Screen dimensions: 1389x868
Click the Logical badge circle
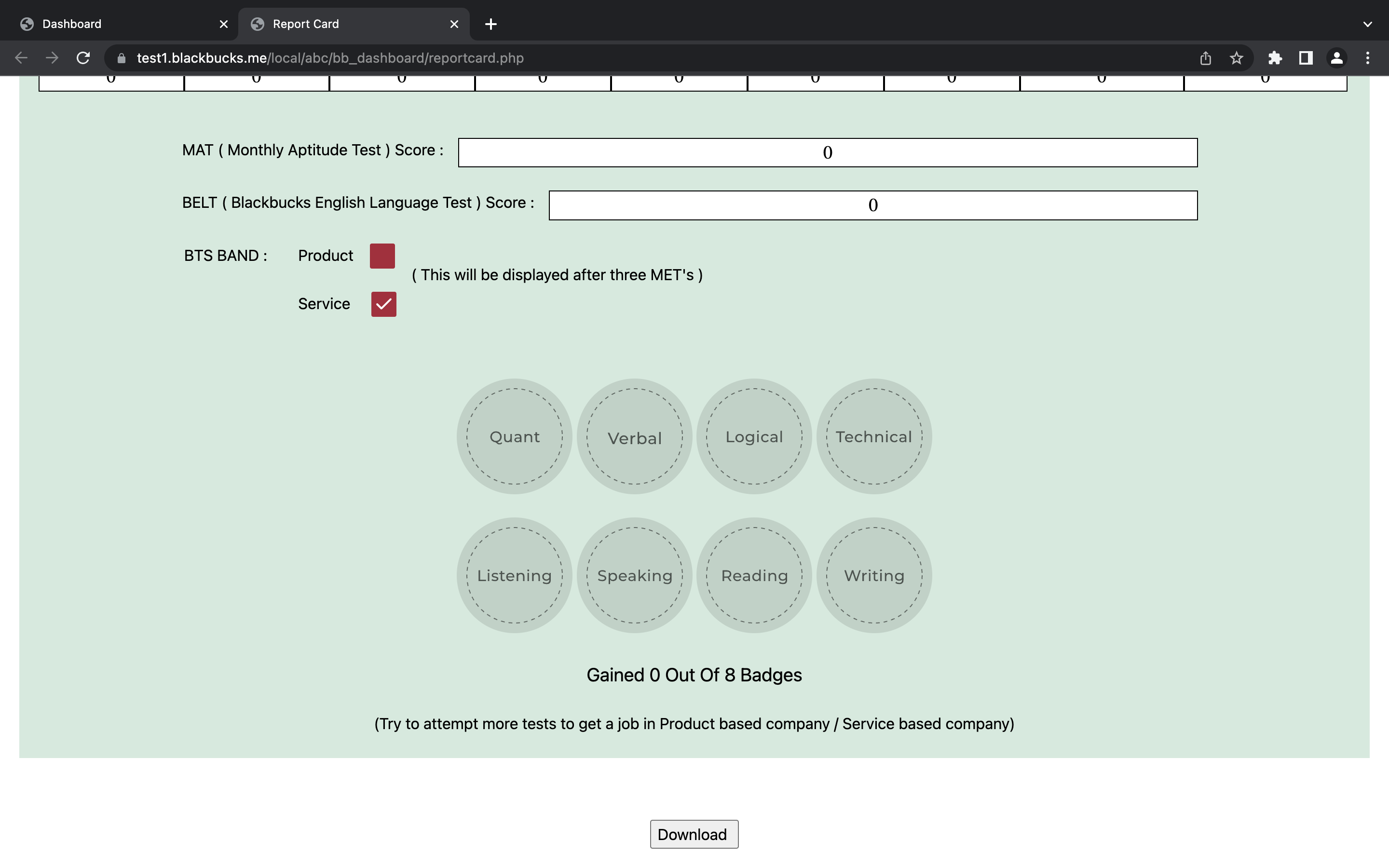point(754,436)
